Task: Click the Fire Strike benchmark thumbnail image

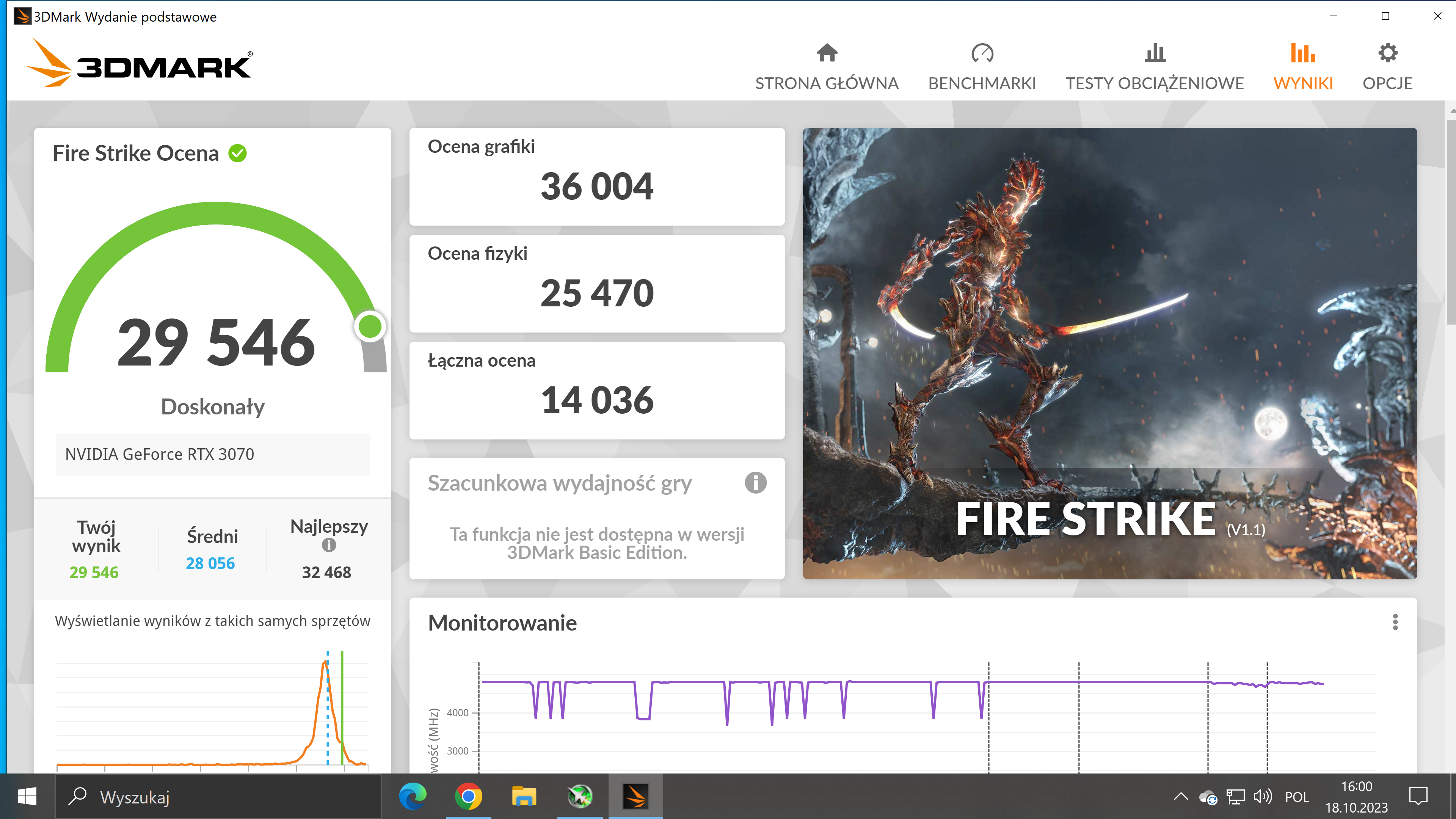Action: [x=1109, y=353]
